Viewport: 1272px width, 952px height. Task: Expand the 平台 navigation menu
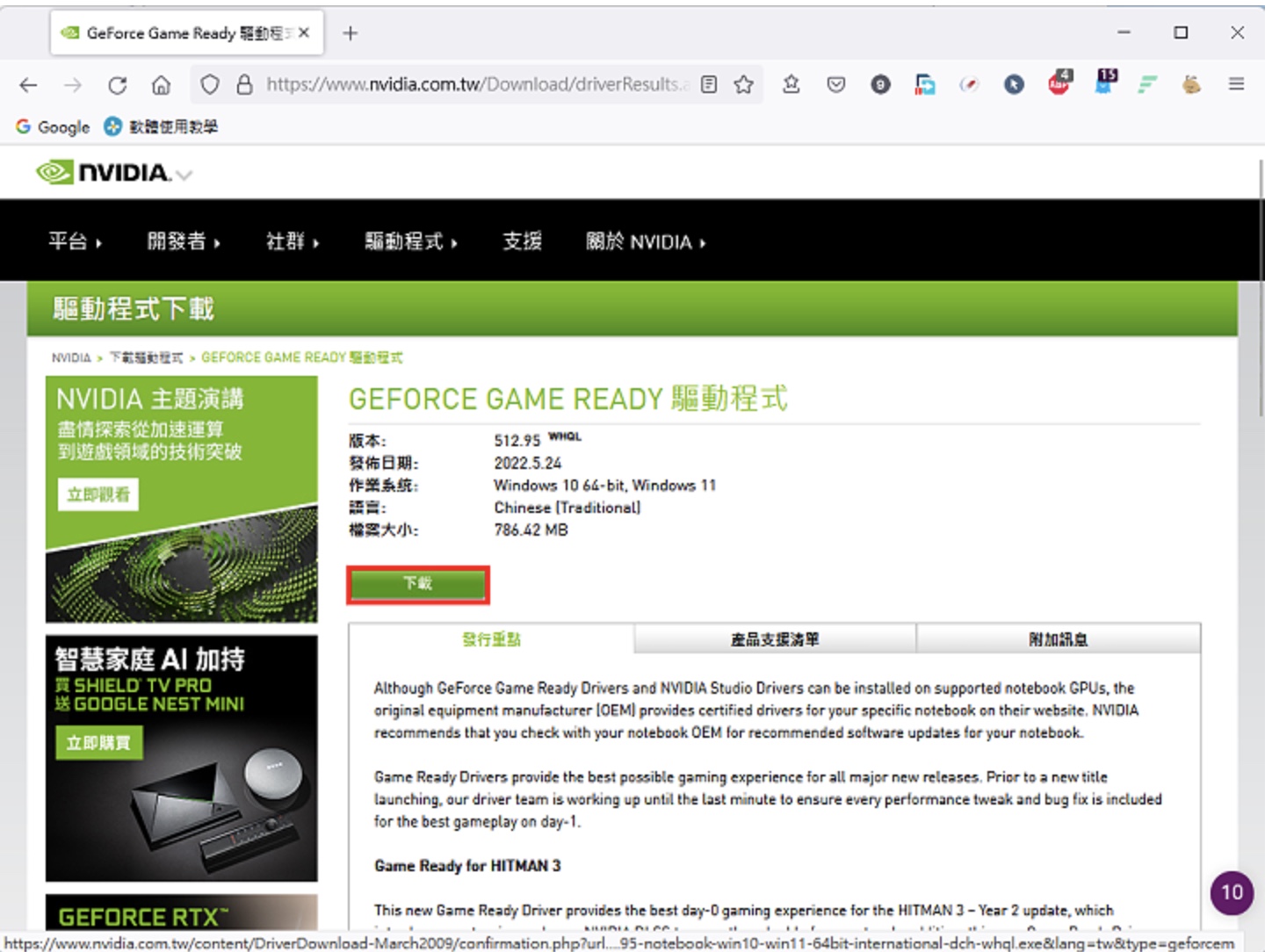(75, 242)
